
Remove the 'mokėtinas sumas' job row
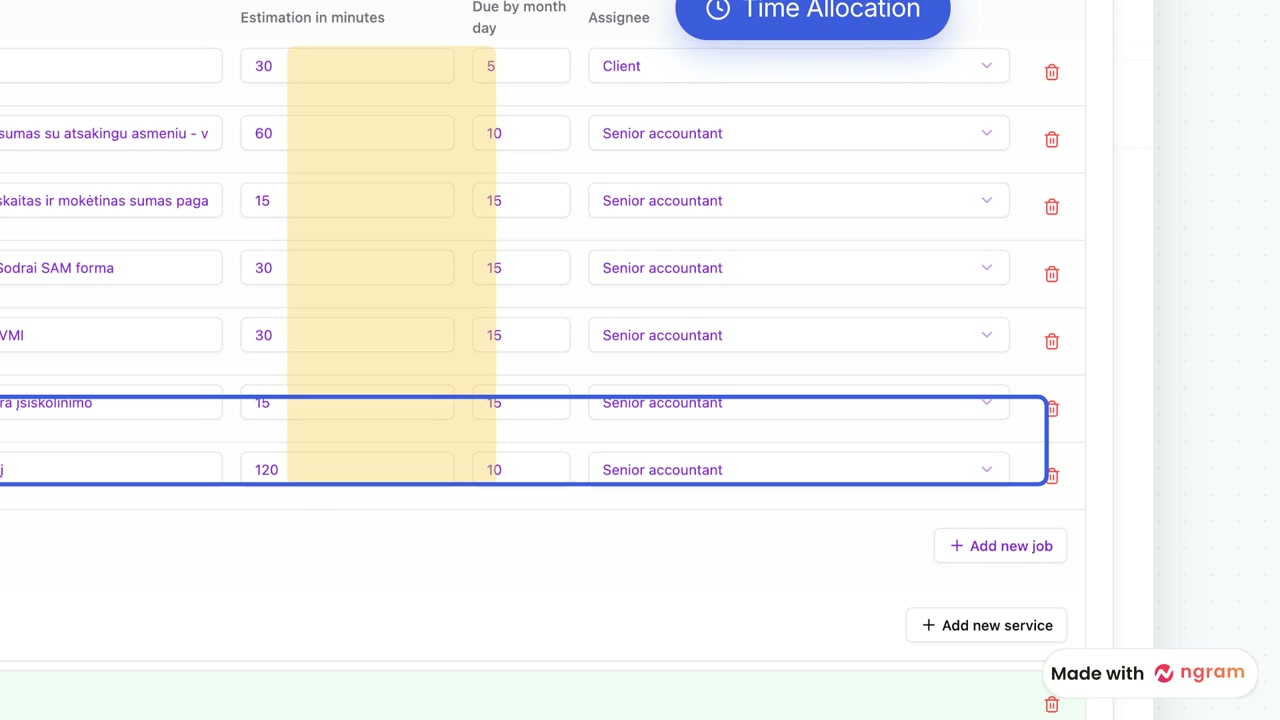coord(1052,206)
